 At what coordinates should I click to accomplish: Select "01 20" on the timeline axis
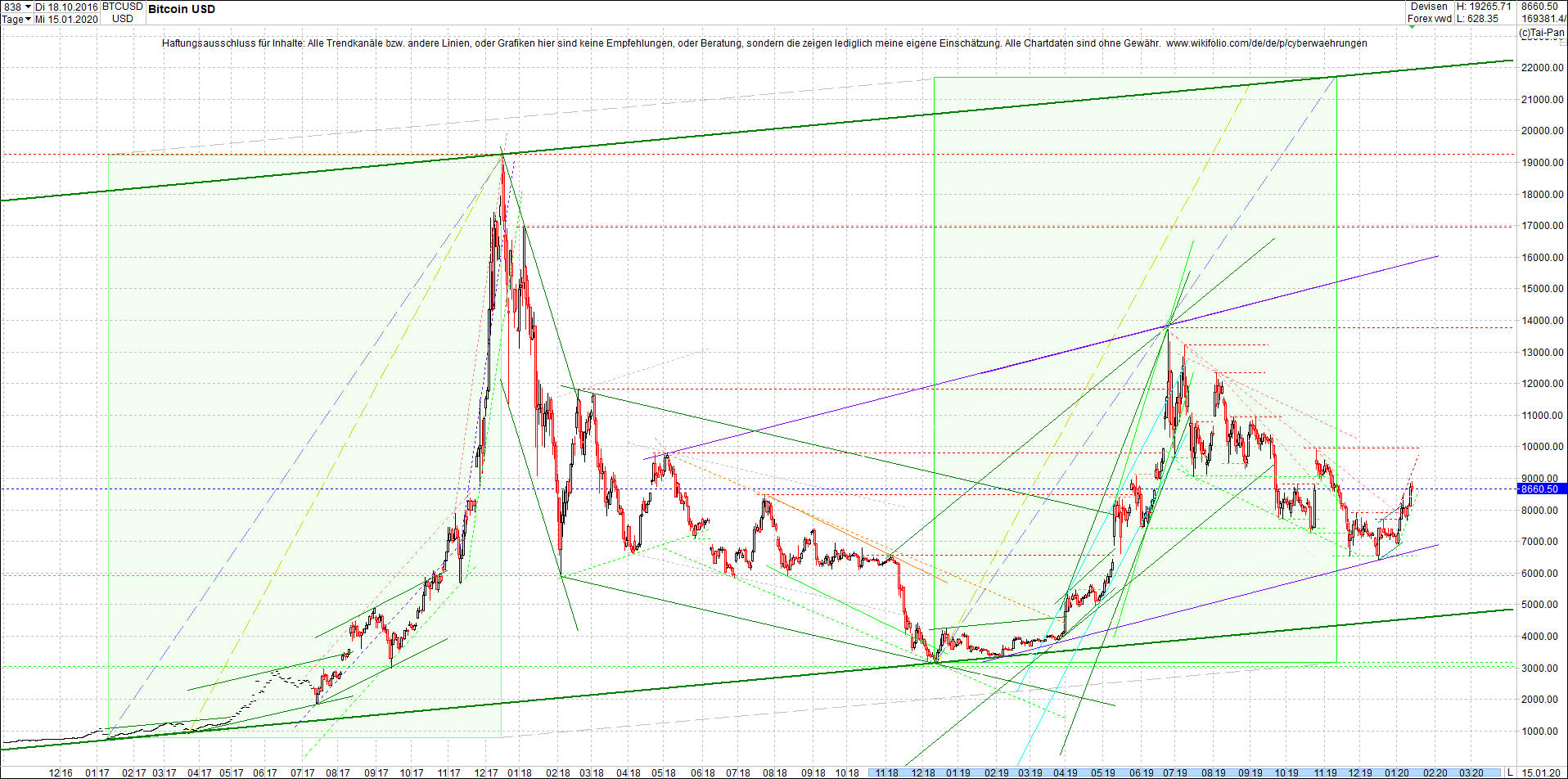coord(1398,772)
